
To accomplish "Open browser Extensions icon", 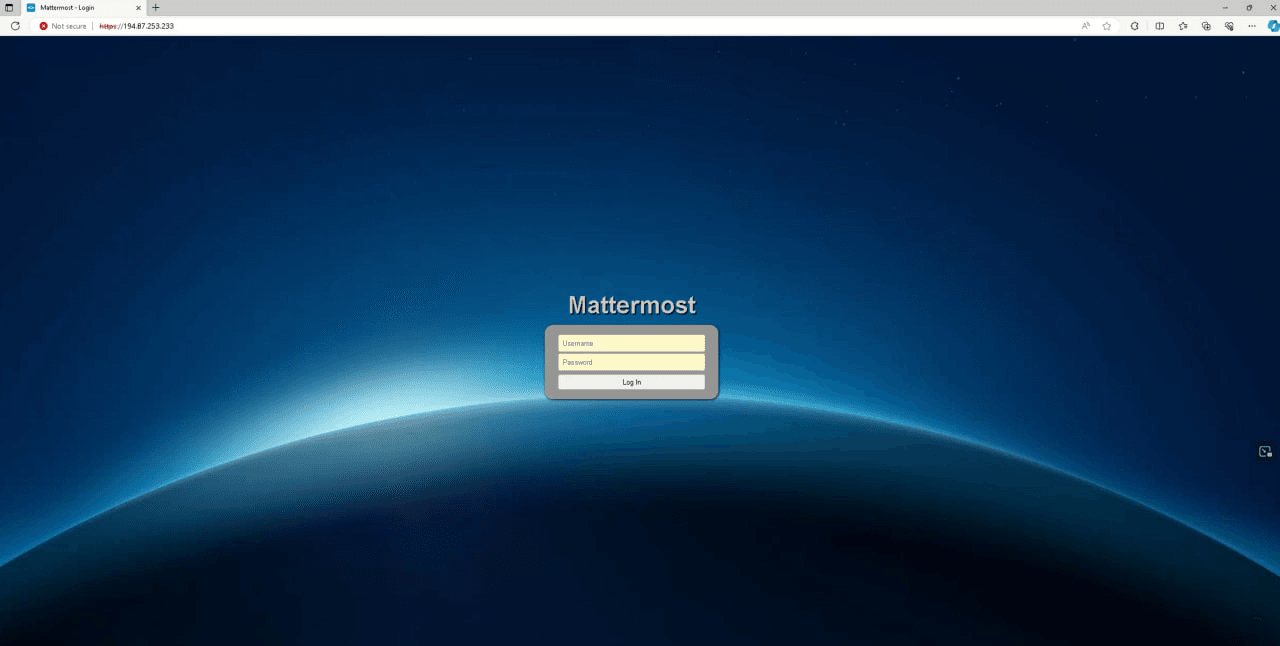I will (1134, 26).
